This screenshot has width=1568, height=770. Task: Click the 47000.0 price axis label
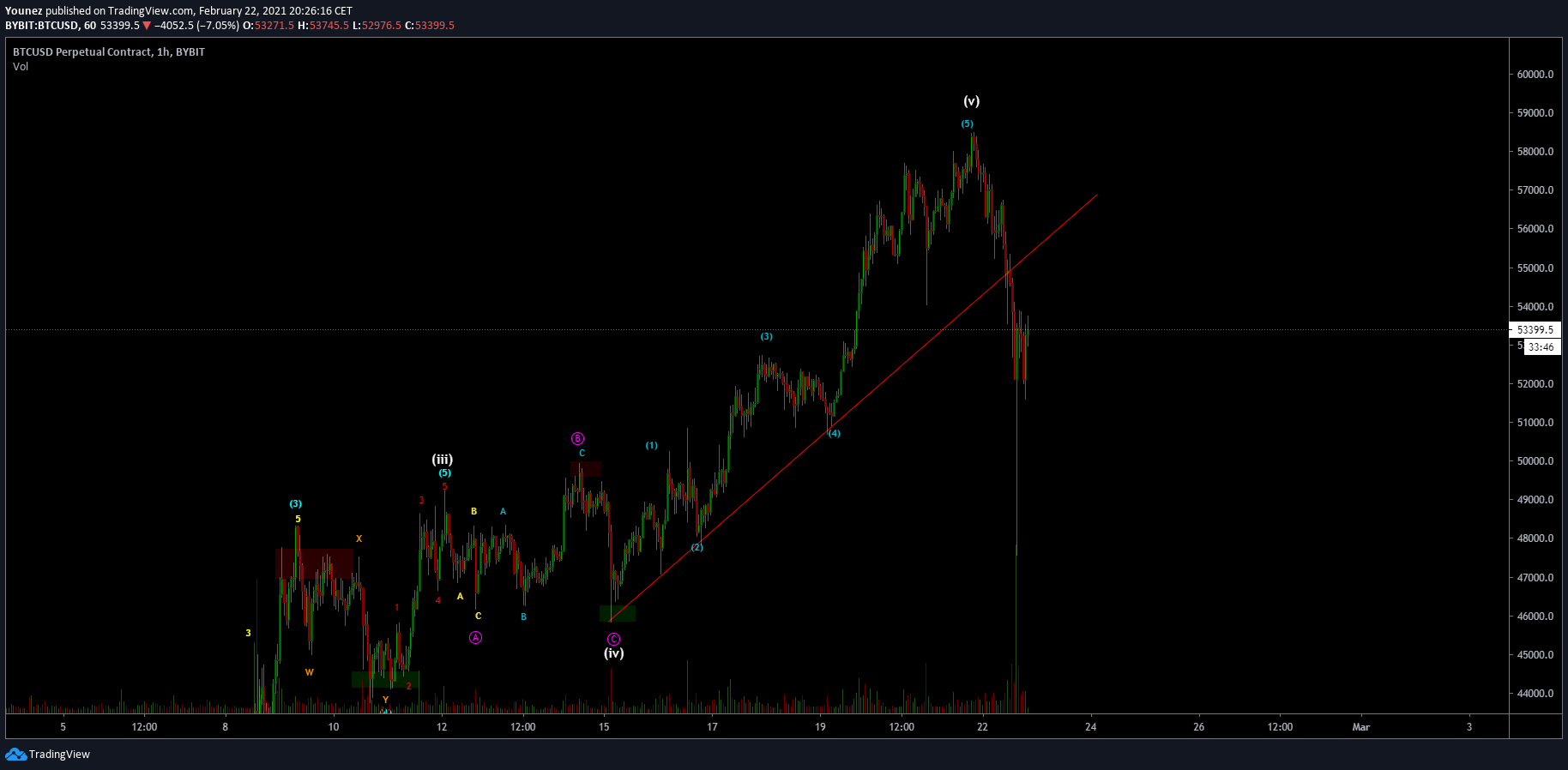[1535, 578]
